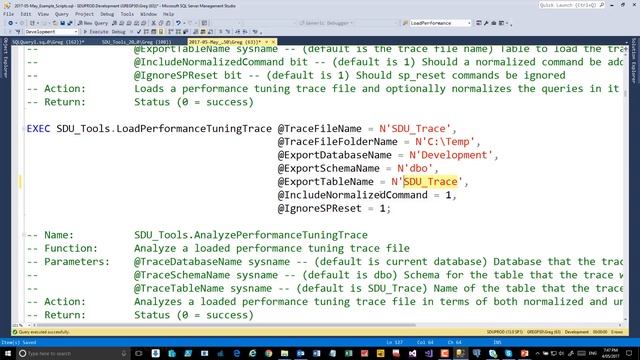Click the New Query toolbar button
640x360 pixels.
tap(93, 23)
